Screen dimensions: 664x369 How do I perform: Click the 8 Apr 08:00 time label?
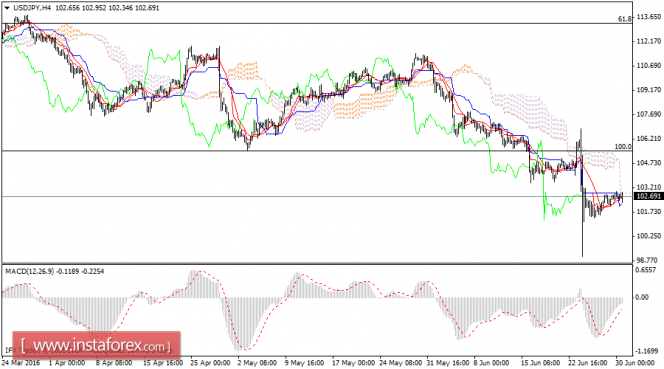114,363
